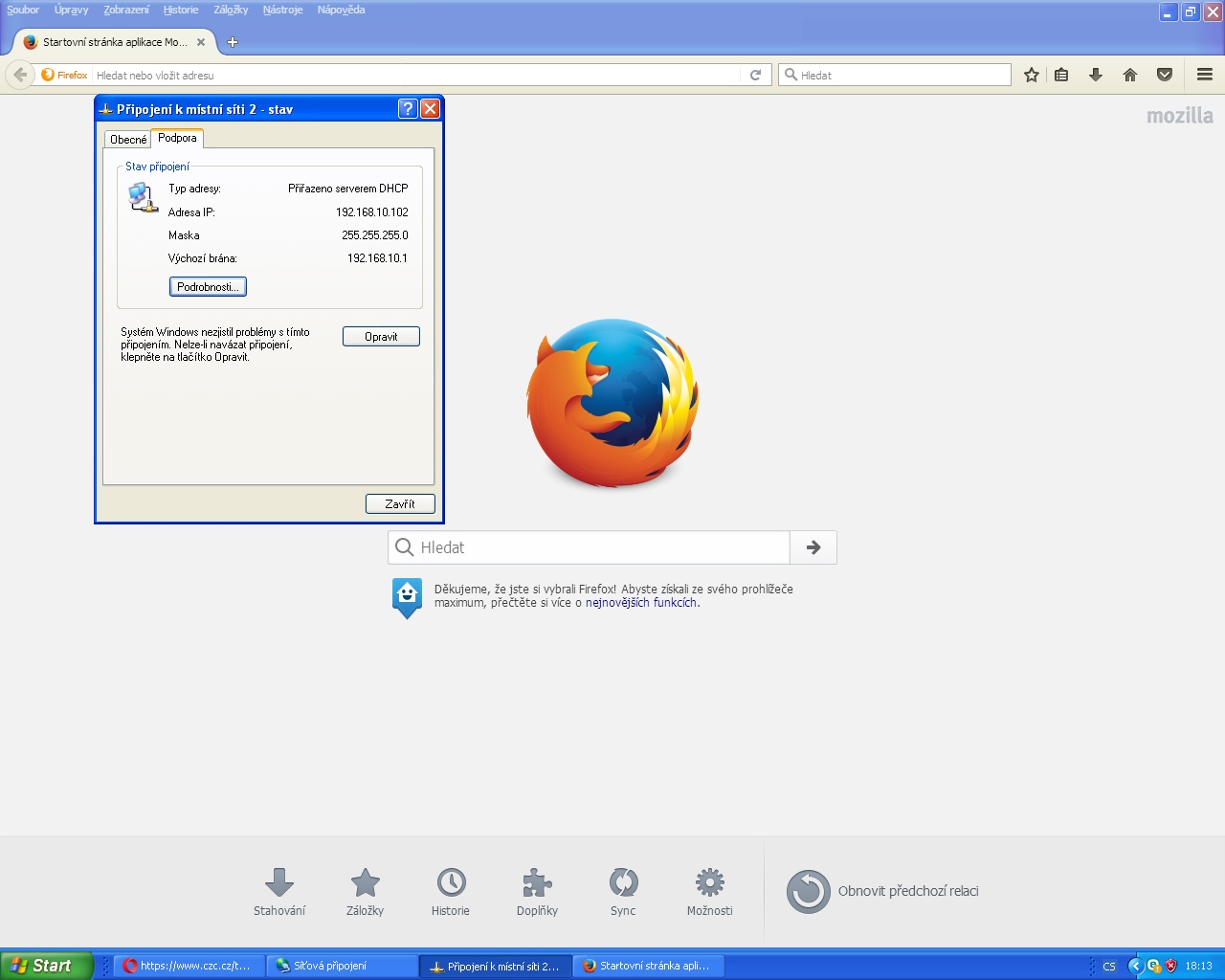1225x980 pixels.
Task: Click the large Firefox logo
Action: coord(612,403)
